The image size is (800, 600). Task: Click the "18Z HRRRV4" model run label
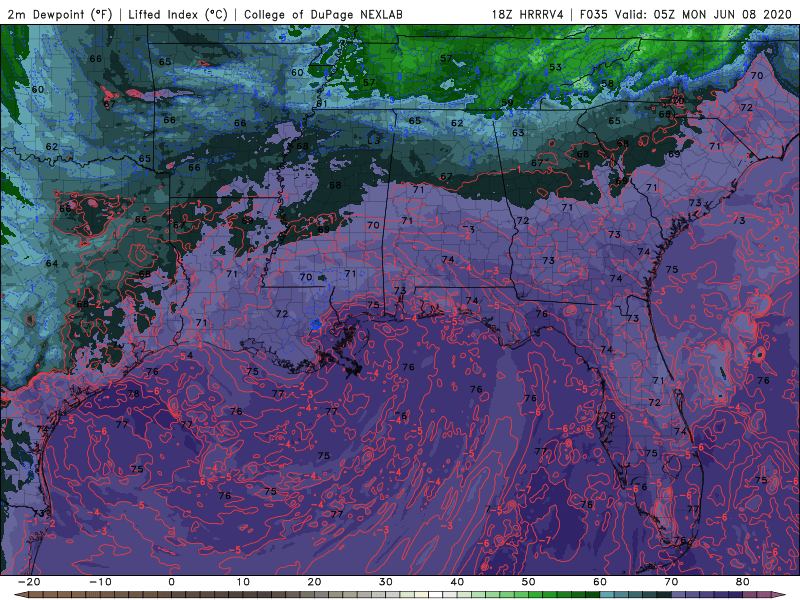coord(528,14)
